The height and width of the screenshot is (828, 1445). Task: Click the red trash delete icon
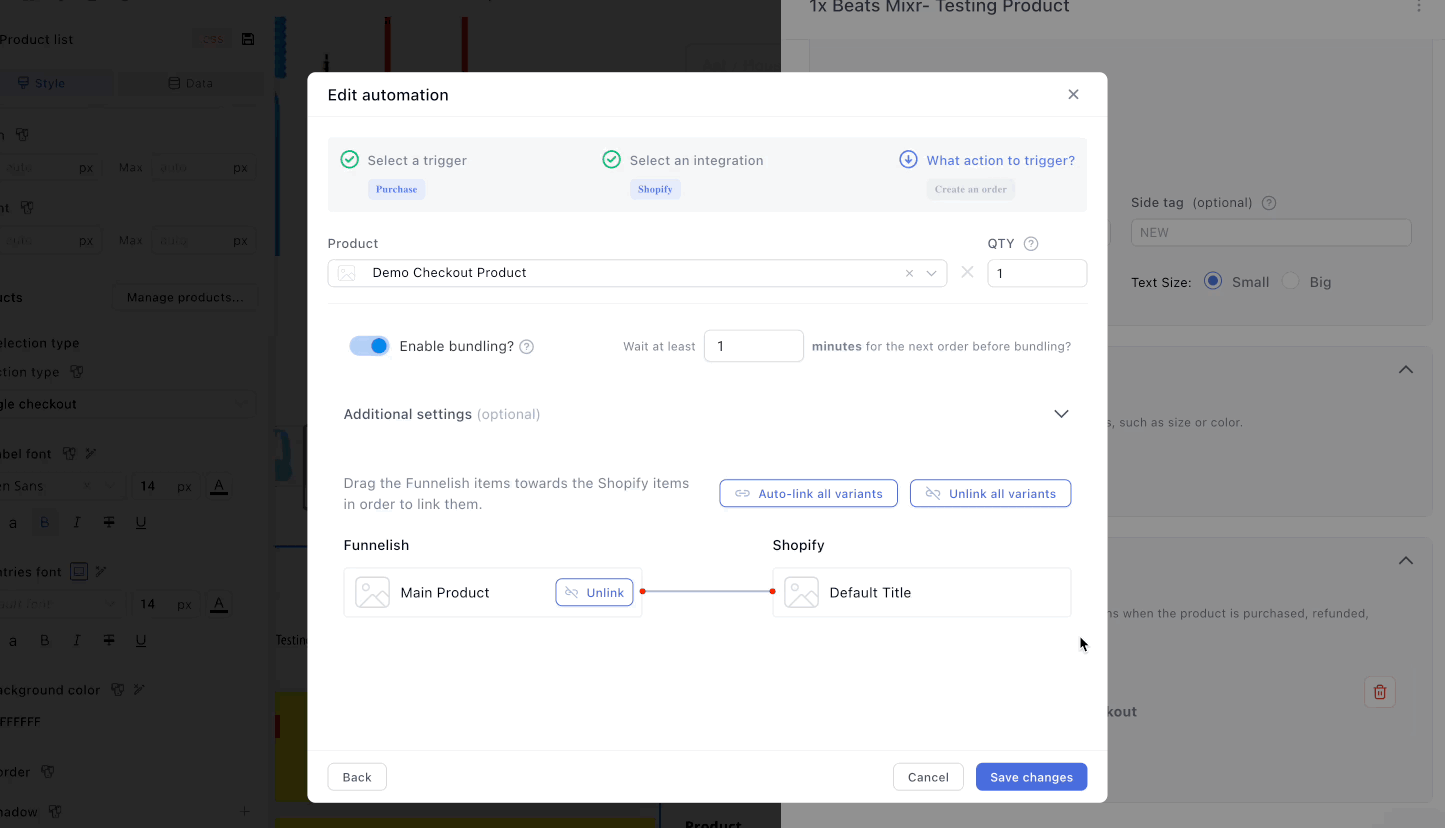[x=1380, y=692]
